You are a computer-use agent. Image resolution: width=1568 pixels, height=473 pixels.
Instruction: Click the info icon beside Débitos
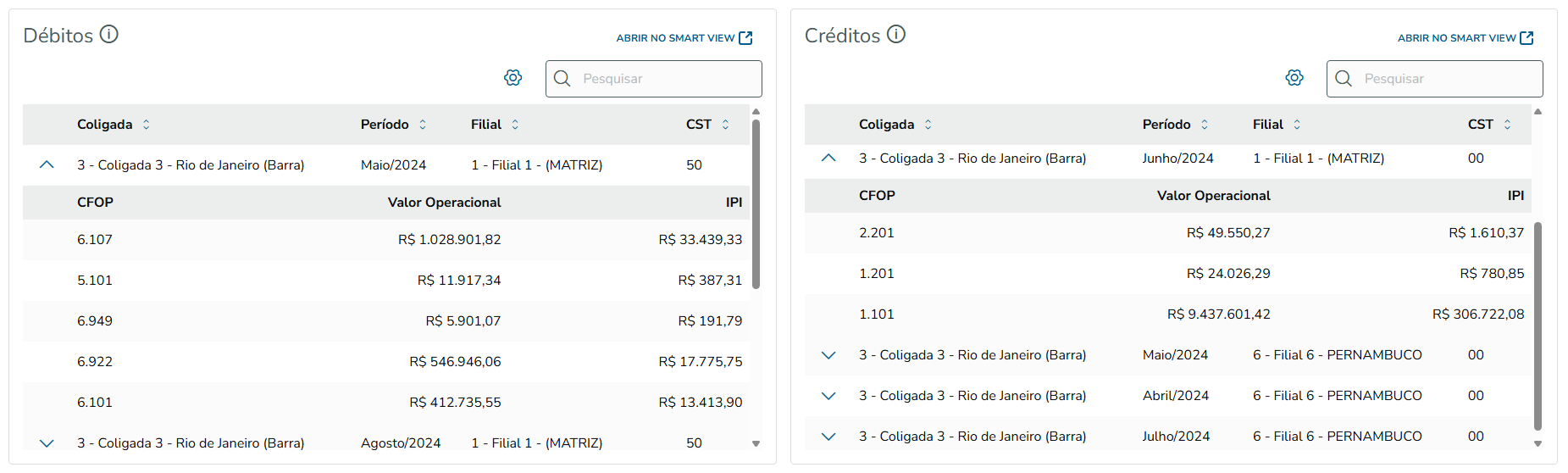[x=109, y=34]
